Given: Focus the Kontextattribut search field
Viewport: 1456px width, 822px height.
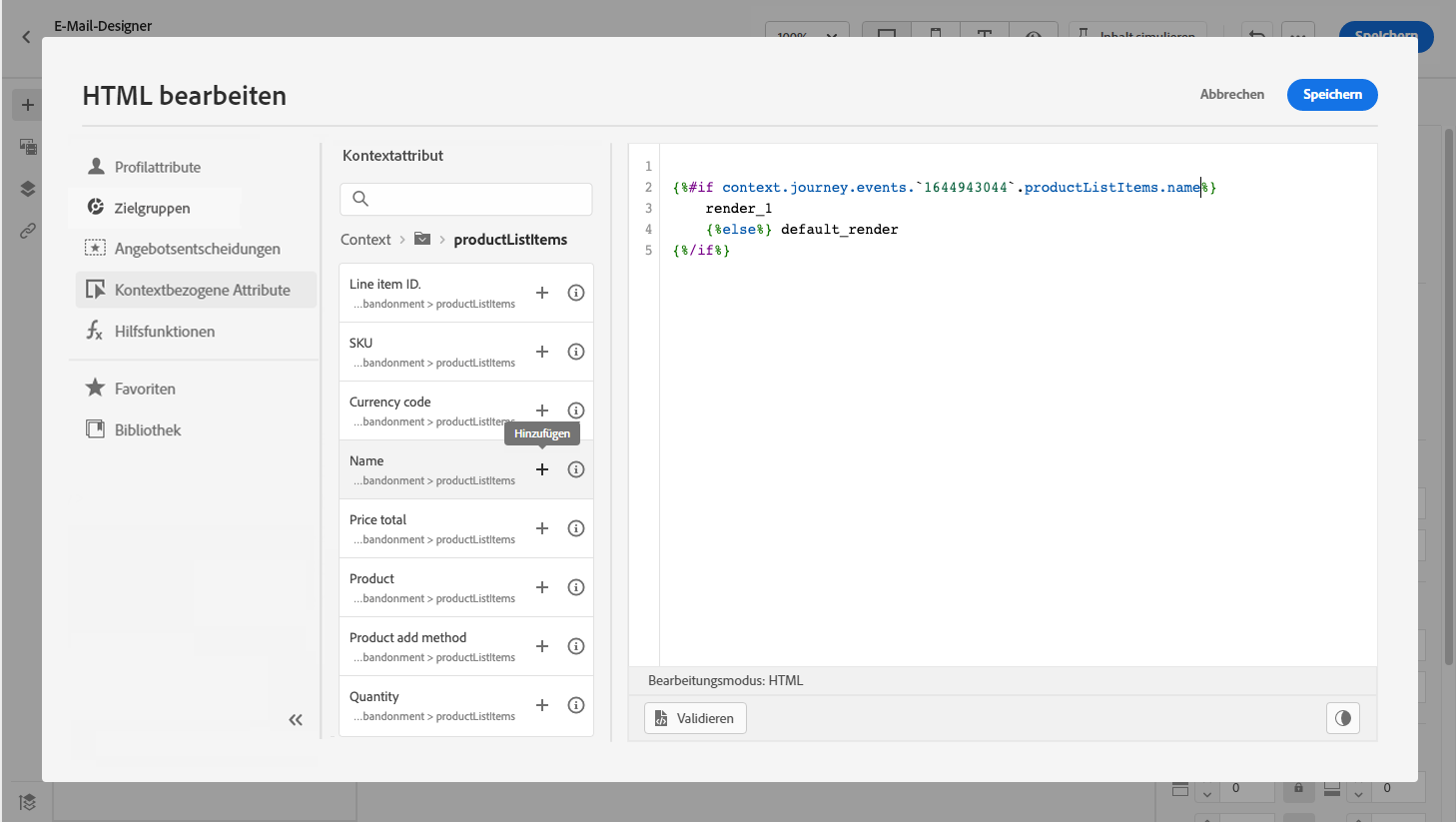Looking at the screenshot, I should [x=466, y=199].
